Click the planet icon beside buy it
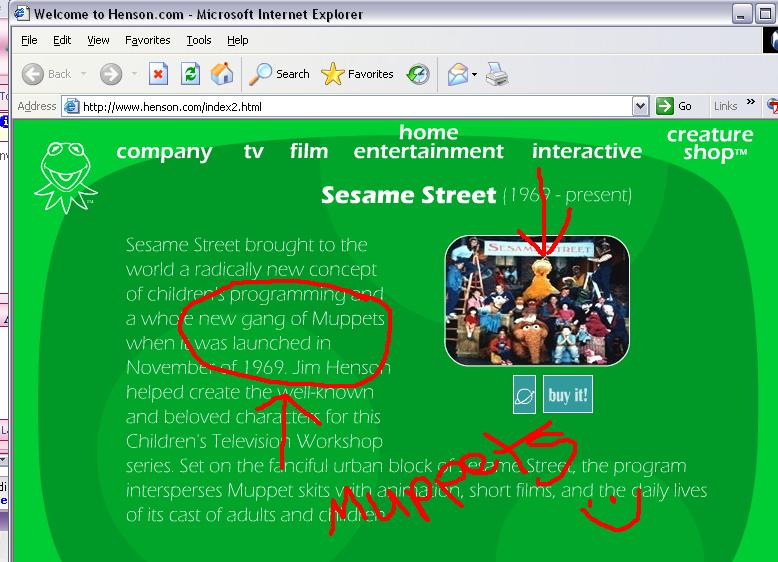The height and width of the screenshot is (562, 778). click(524, 395)
